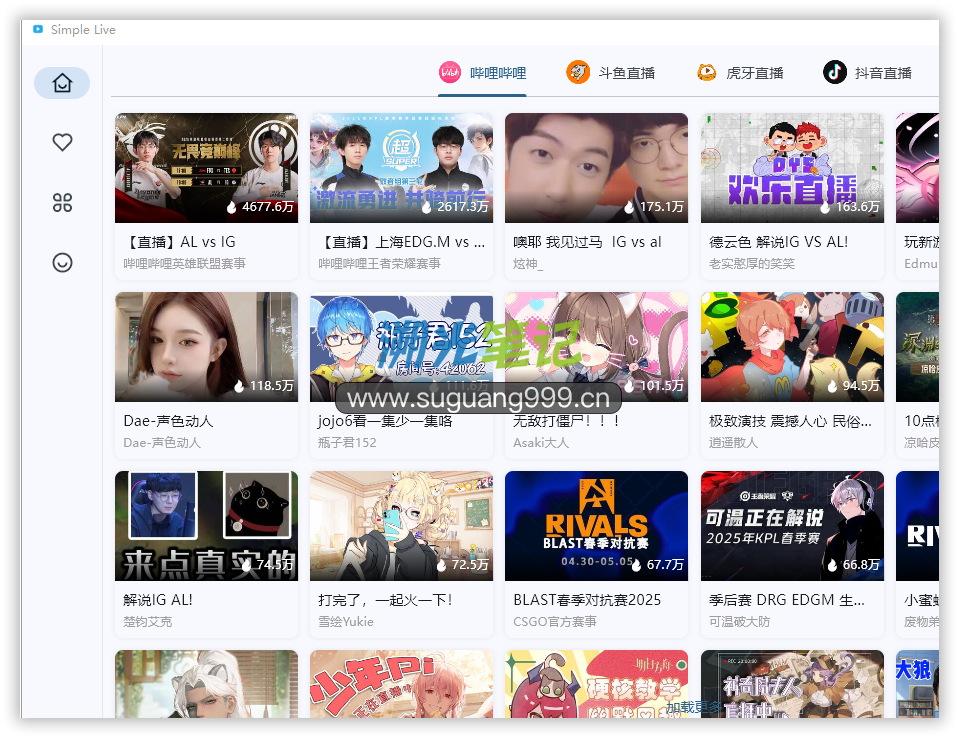Open the Dae-声色动人 stream thumbnail
The image size is (959, 738).
[206, 347]
